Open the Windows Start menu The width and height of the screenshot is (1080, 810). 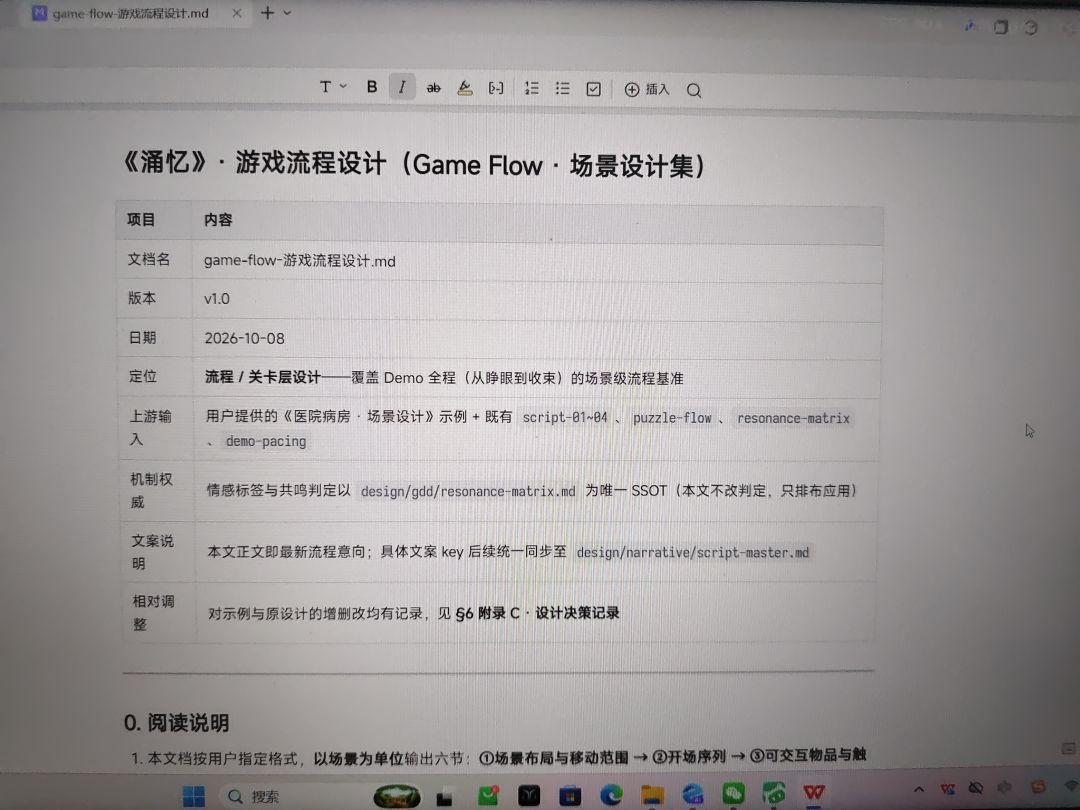click(194, 796)
